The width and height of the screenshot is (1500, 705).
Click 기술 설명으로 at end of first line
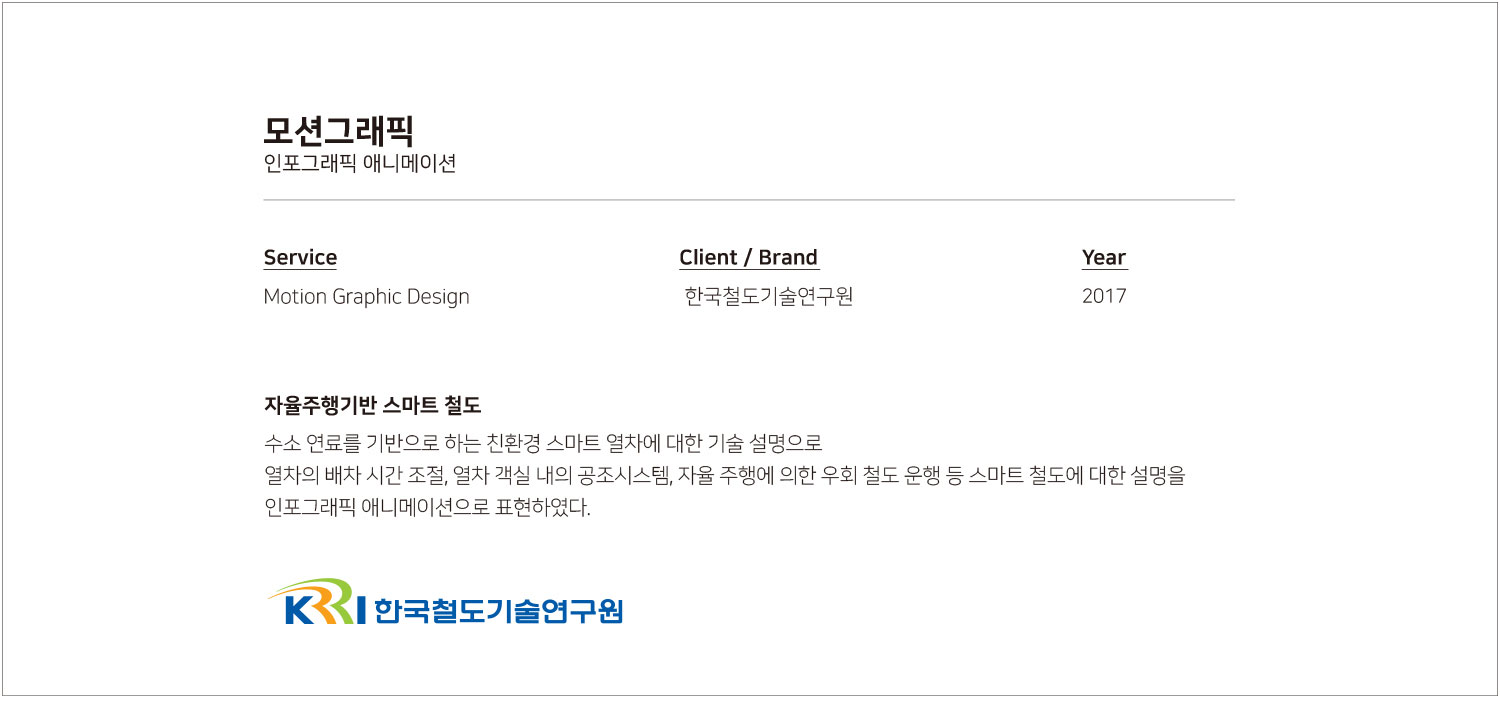click(764, 443)
